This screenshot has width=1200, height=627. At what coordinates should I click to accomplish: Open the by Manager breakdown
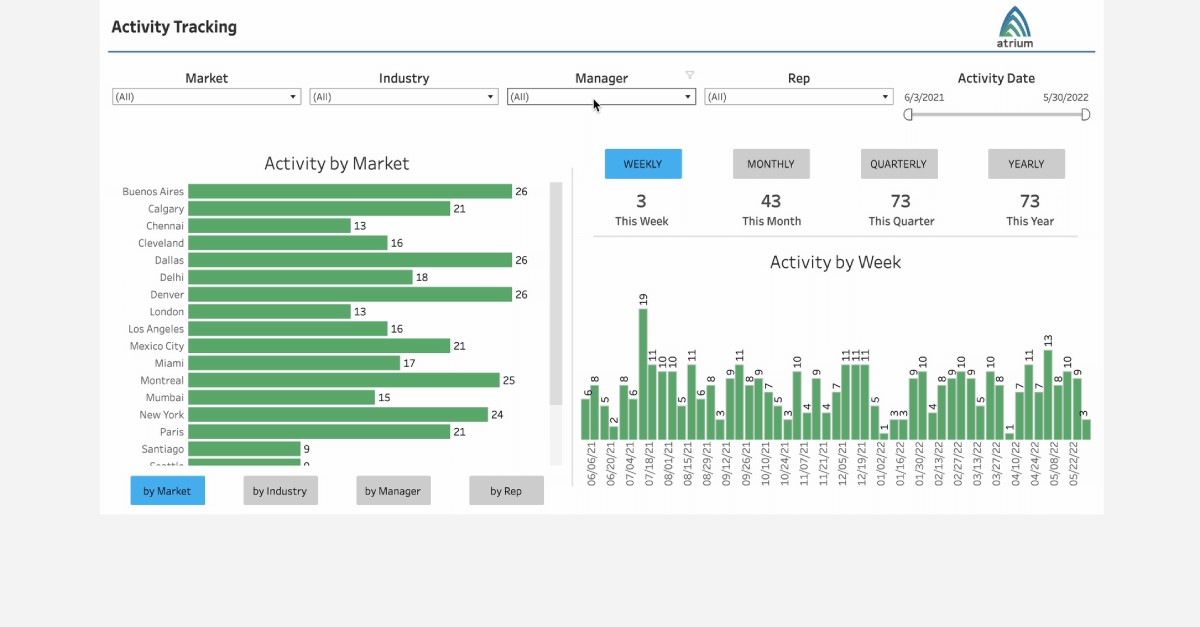click(x=393, y=490)
